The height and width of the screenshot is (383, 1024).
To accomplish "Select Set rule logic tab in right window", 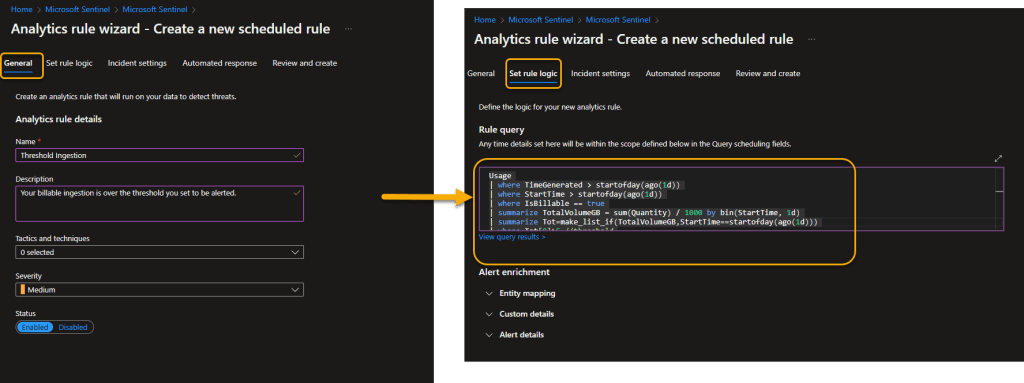I will pyautogui.click(x=533, y=74).
